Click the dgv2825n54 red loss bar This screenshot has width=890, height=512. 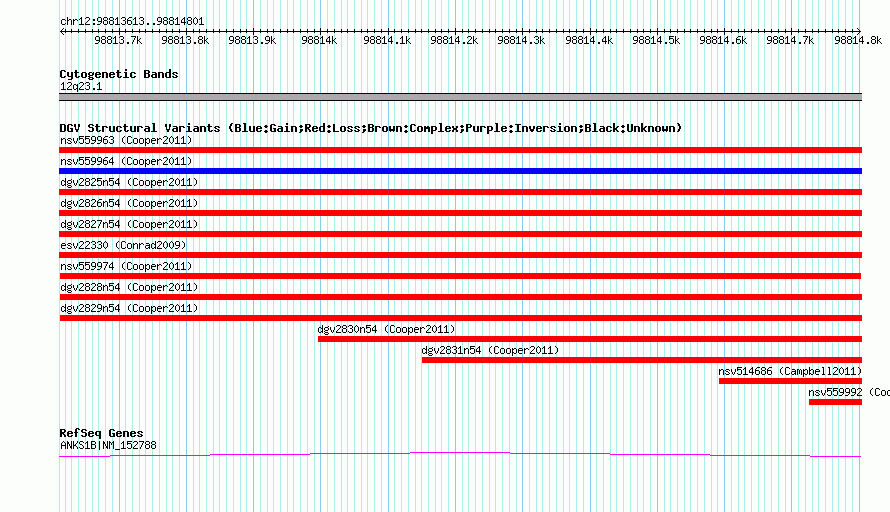460,192
